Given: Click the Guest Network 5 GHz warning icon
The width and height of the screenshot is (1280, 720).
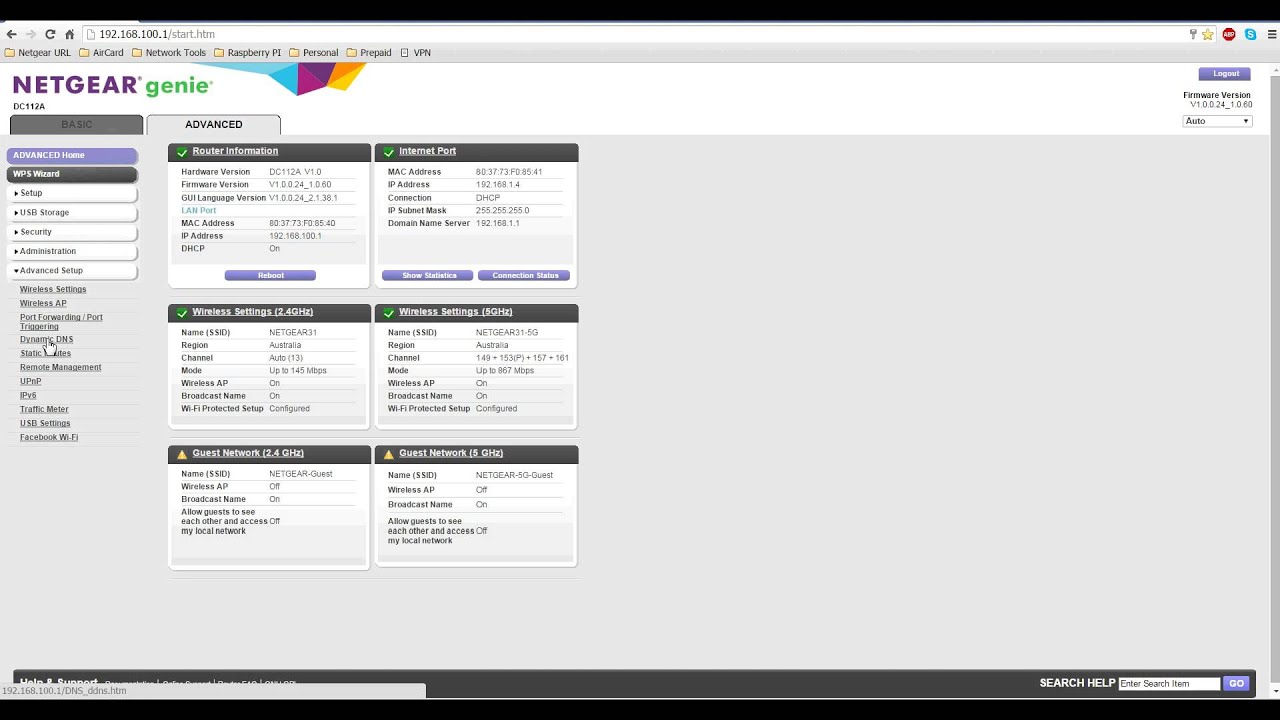Looking at the screenshot, I should click(x=389, y=454).
